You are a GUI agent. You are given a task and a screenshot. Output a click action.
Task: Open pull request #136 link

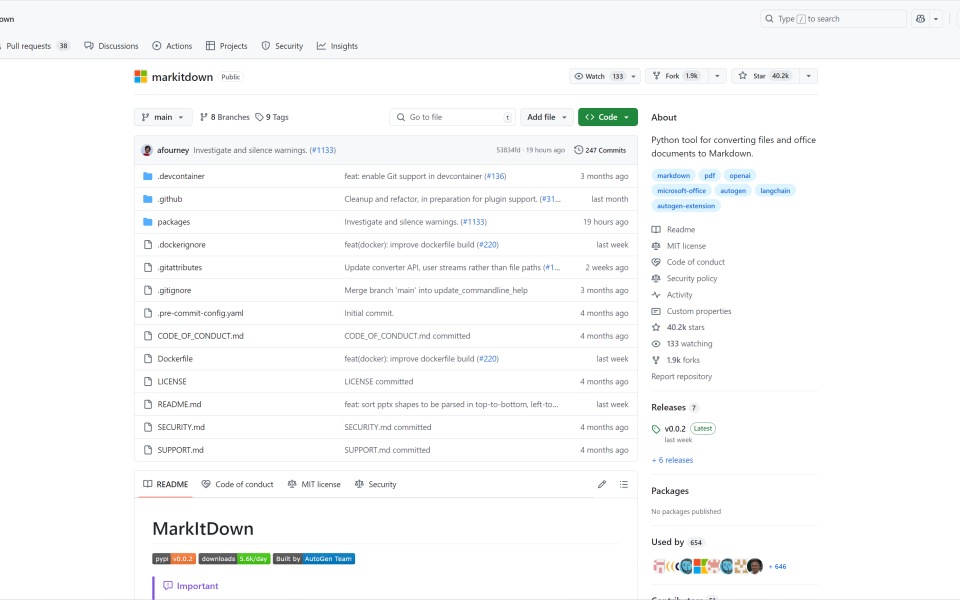tap(495, 176)
